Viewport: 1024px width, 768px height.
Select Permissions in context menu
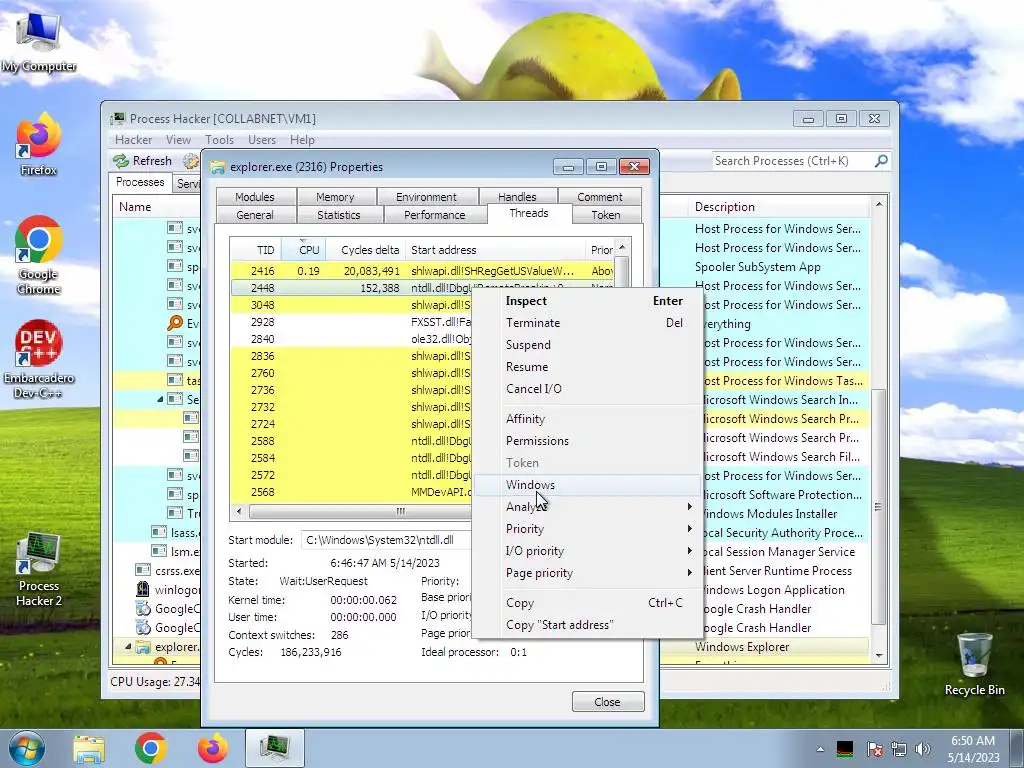click(x=586, y=441)
